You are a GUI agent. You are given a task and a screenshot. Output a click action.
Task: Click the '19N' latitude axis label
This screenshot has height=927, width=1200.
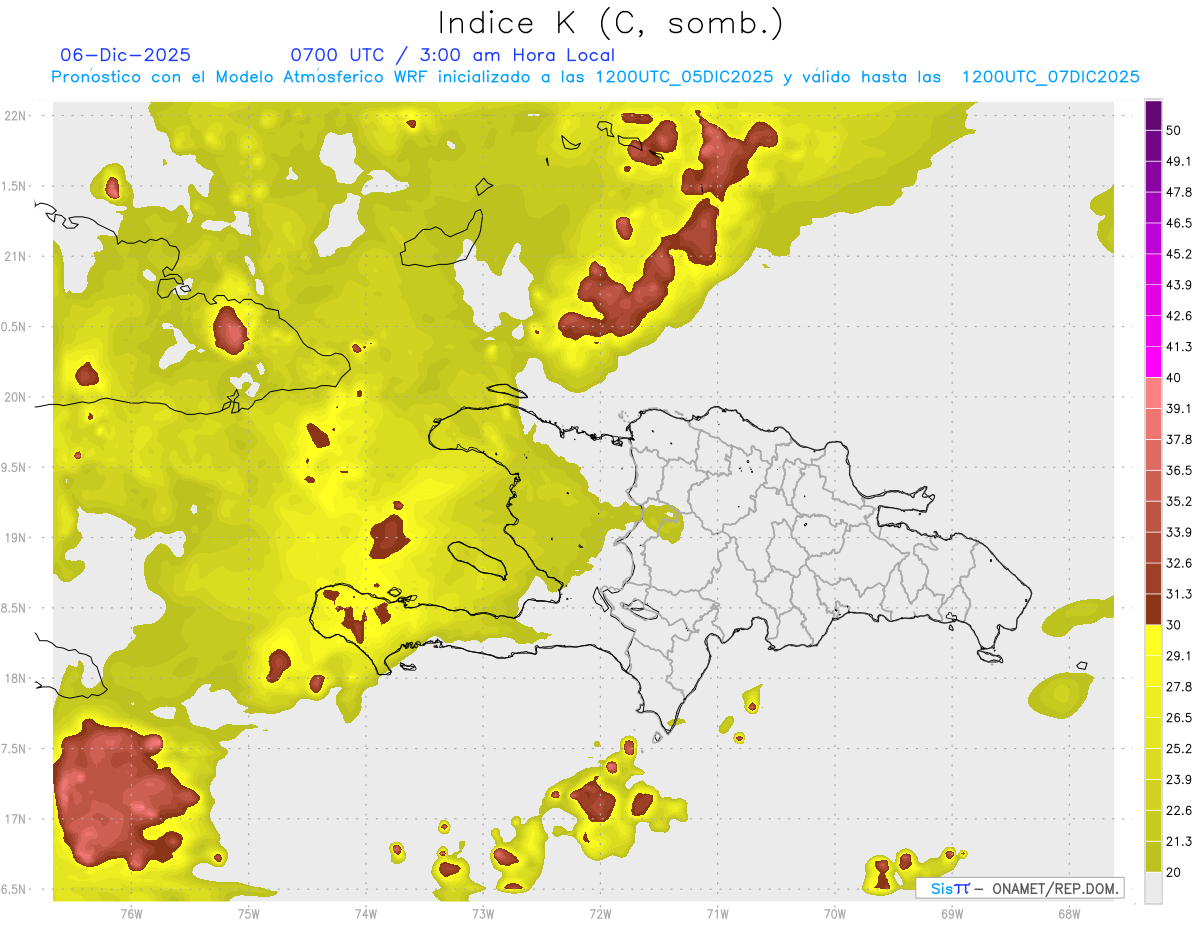16,538
